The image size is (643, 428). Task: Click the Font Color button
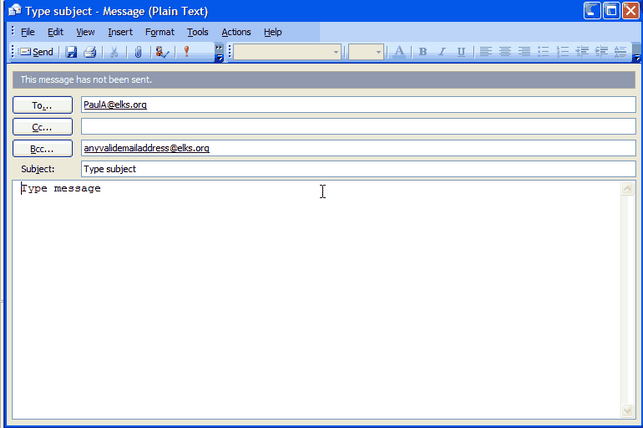pyautogui.click(x=399, y=52)
